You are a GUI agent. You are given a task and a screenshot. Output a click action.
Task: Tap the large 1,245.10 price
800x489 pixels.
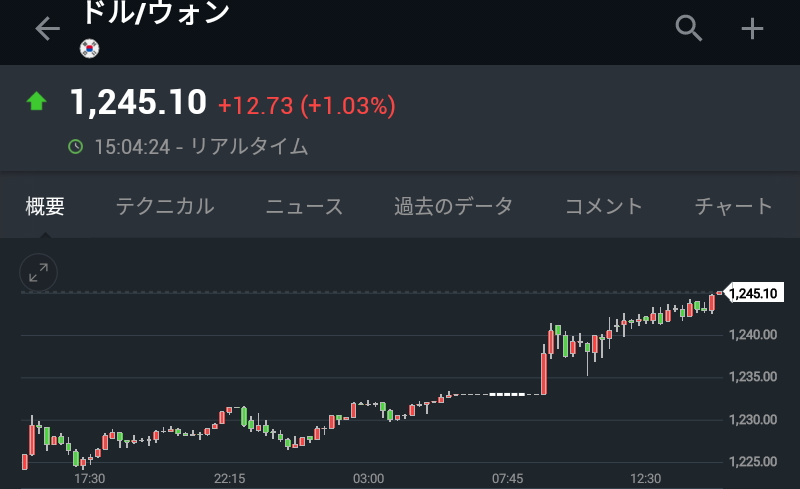[138, 102]
